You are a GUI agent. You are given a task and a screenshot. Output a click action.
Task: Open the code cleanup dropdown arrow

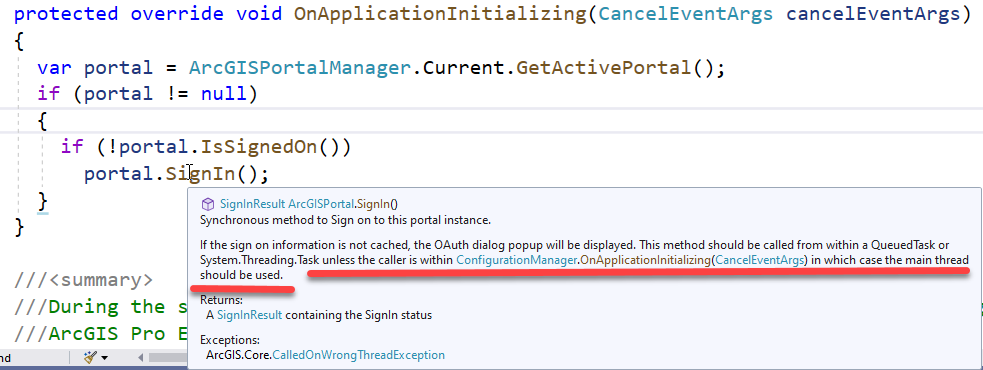[104, 358]
